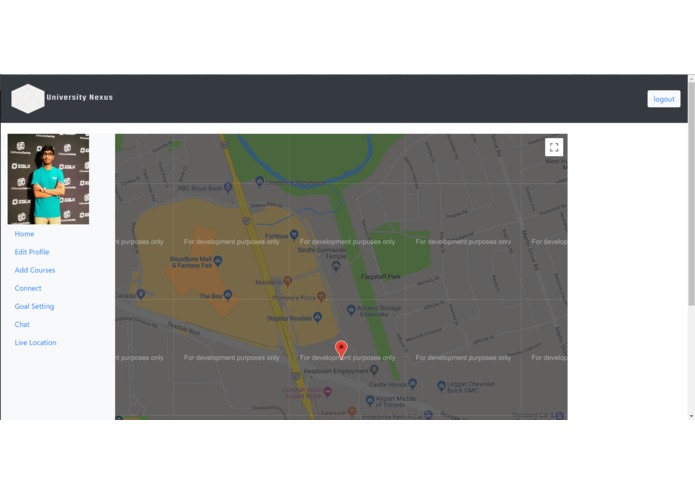Click the University Nexus title text

(80, 97)
